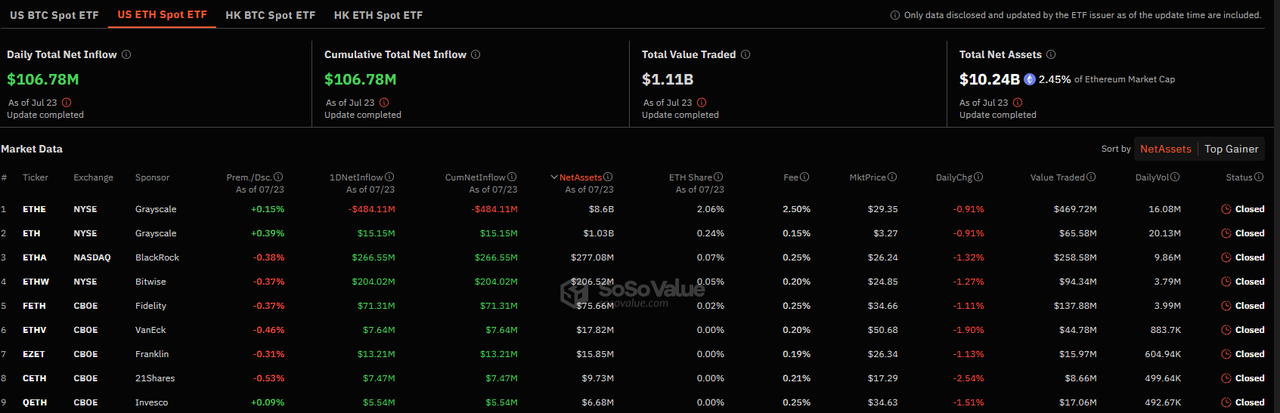The width and height of the screenshot is (1280, 413).
Task: Click the -2.54% DailyChg for CETH
Action: 968,378
